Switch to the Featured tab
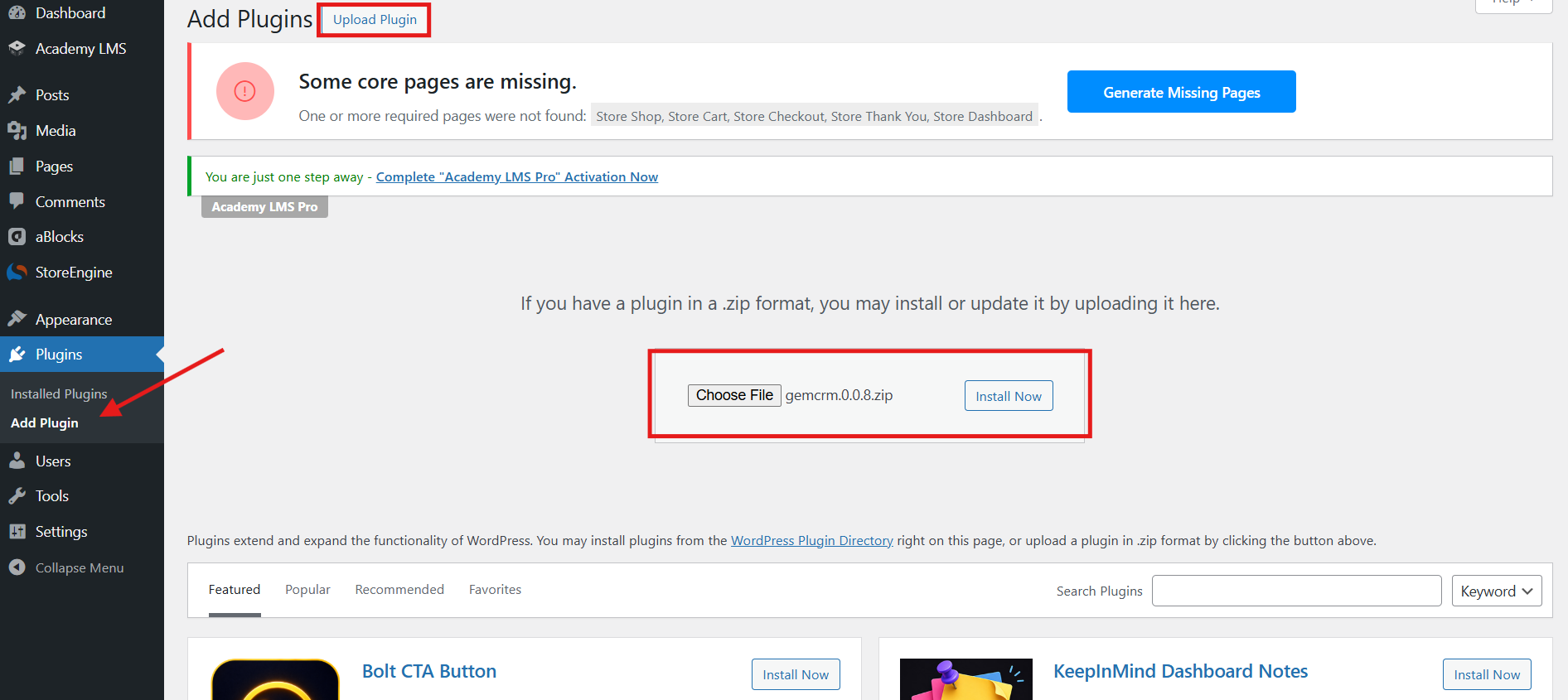Image resolution: width=1568 pixels, height=700 pixels. pyautogui.click(x=235, y=590)
